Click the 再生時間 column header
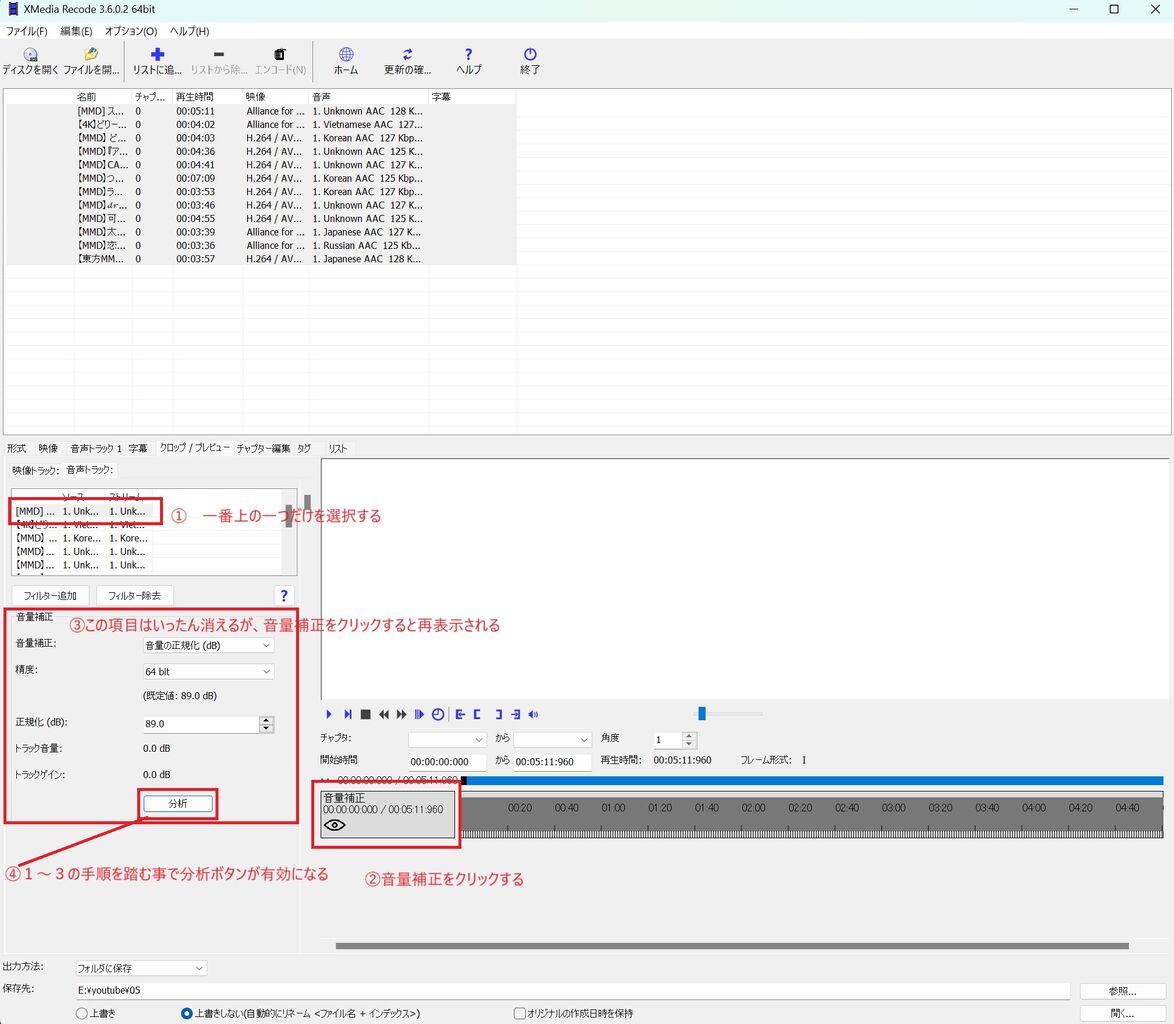 click(x=207, y=97)
